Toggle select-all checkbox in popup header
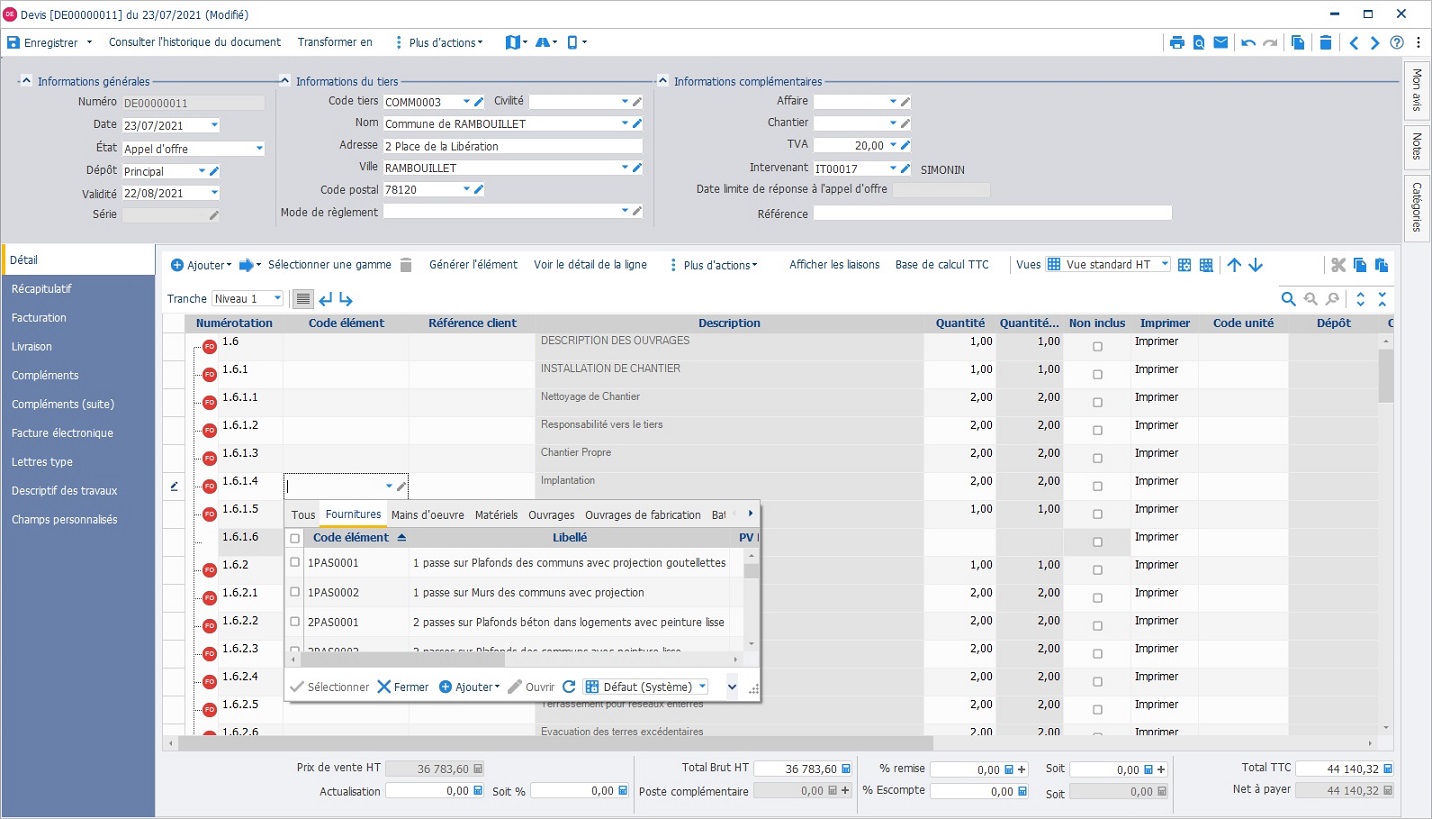This screenshot has width=1432, height=819. tap(295, 538)
